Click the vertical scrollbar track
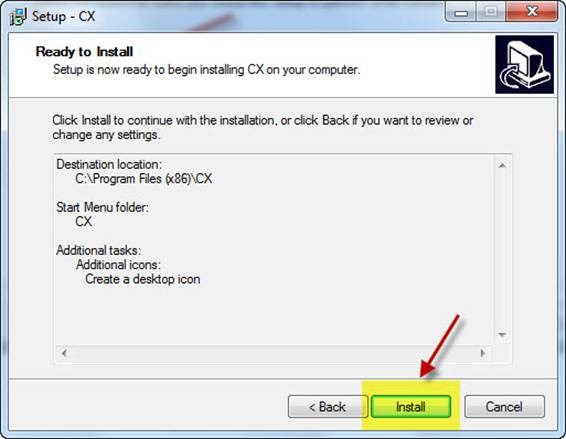Screen dimensions: 566x439 502,250
